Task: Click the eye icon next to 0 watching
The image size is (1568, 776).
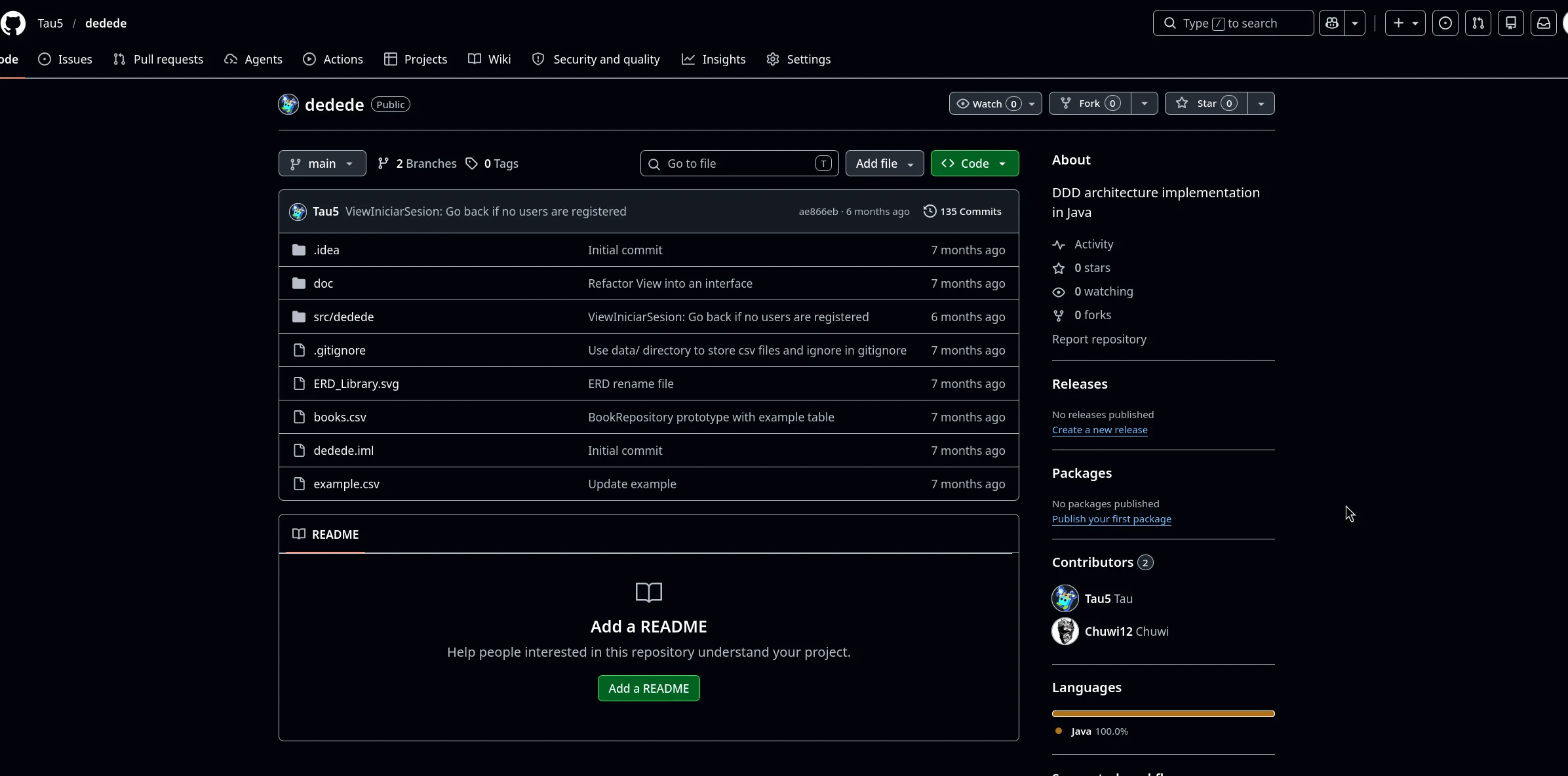Action: [1059, 292]
